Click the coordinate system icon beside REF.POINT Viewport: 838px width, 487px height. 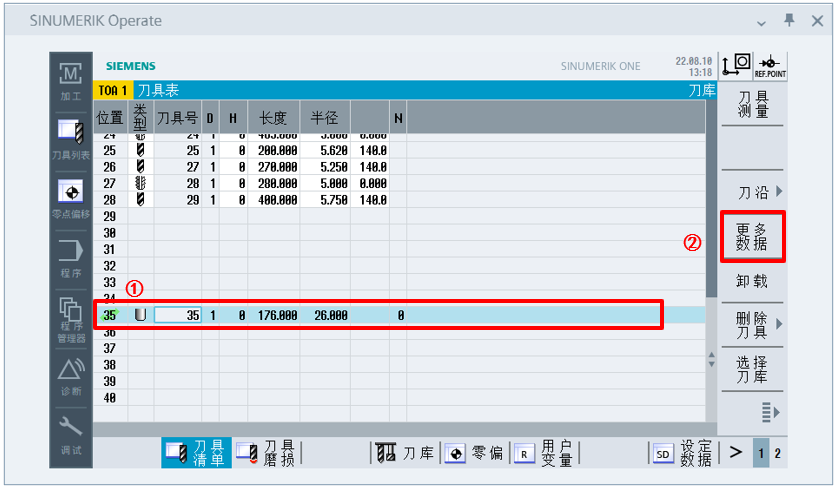click(736, 65)
